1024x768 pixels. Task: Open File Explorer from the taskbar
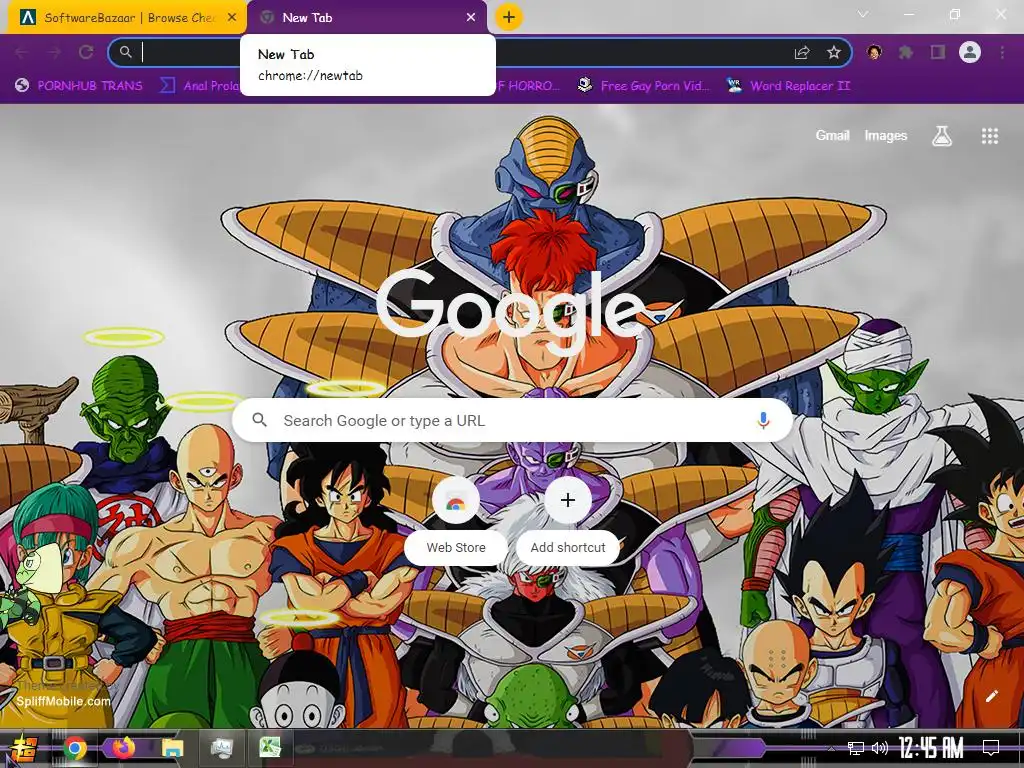(x=172, y=748)
